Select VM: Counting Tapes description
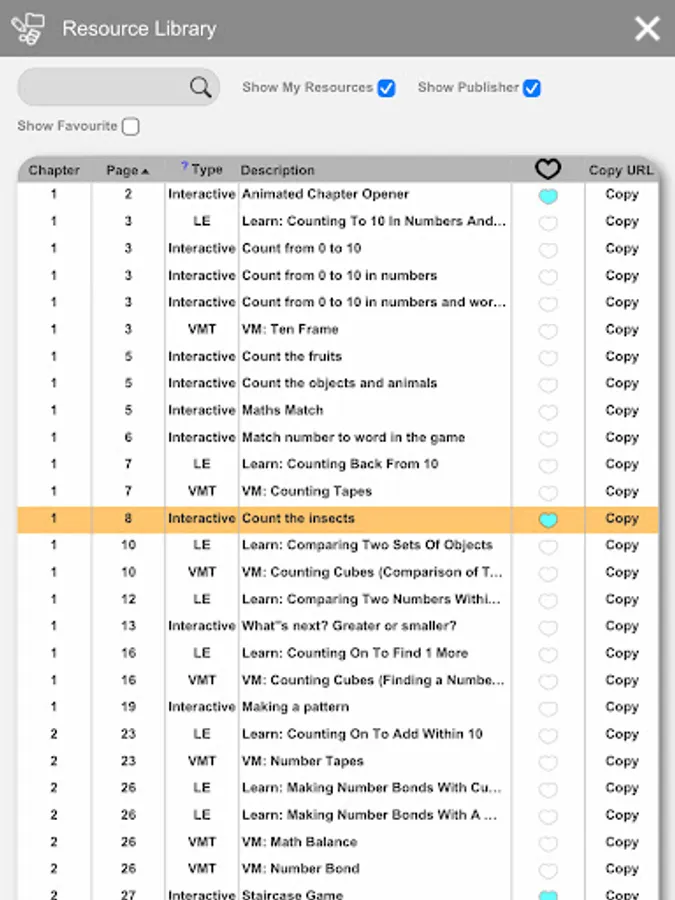 (x=307, y=491)
